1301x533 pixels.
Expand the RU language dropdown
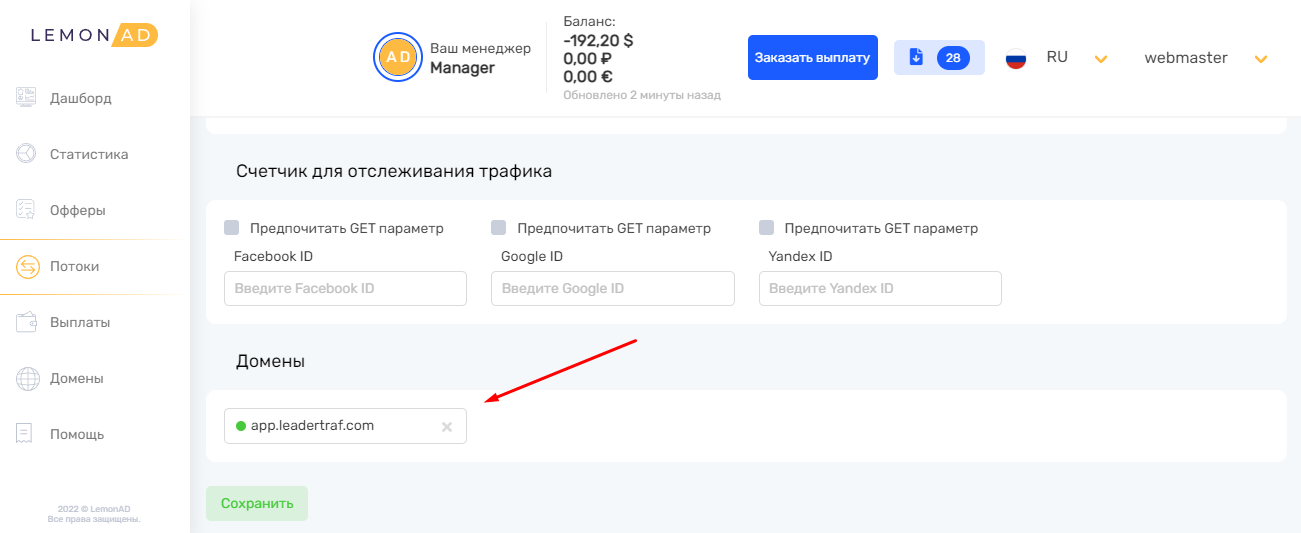pyautogui.click(x=1100, y=59)
